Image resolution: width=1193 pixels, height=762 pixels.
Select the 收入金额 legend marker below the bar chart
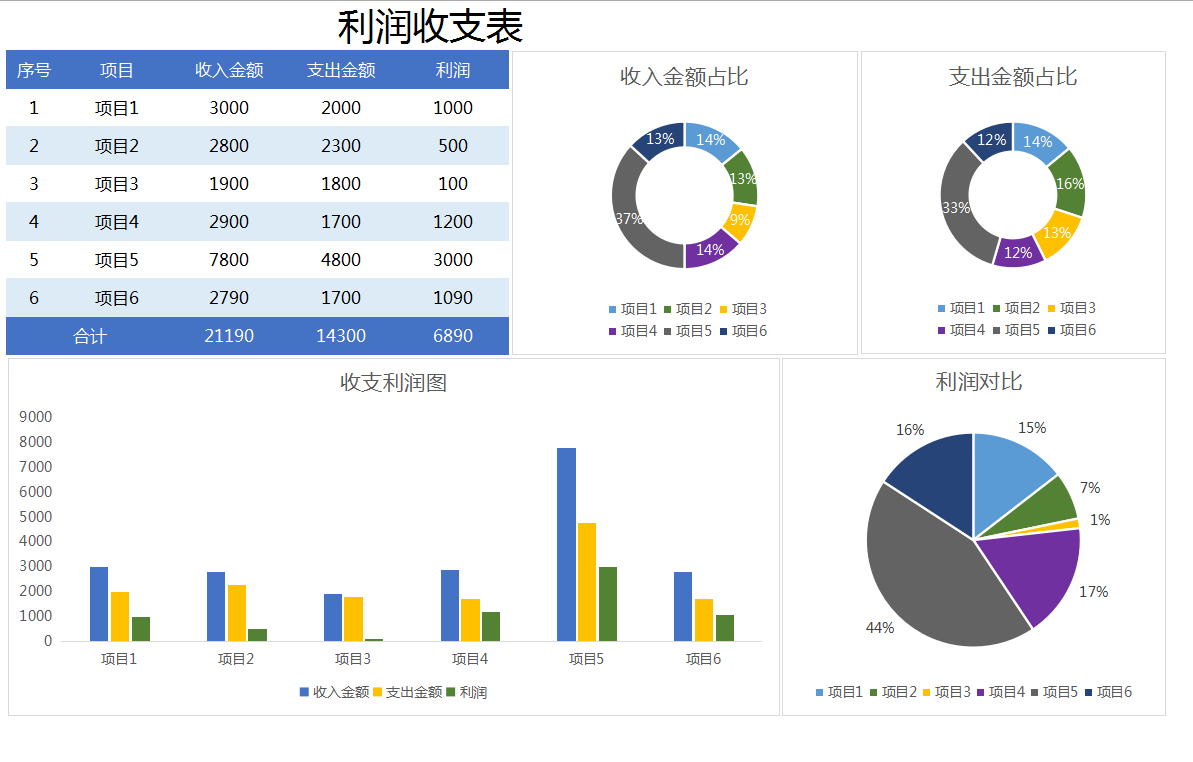(304, 691)
